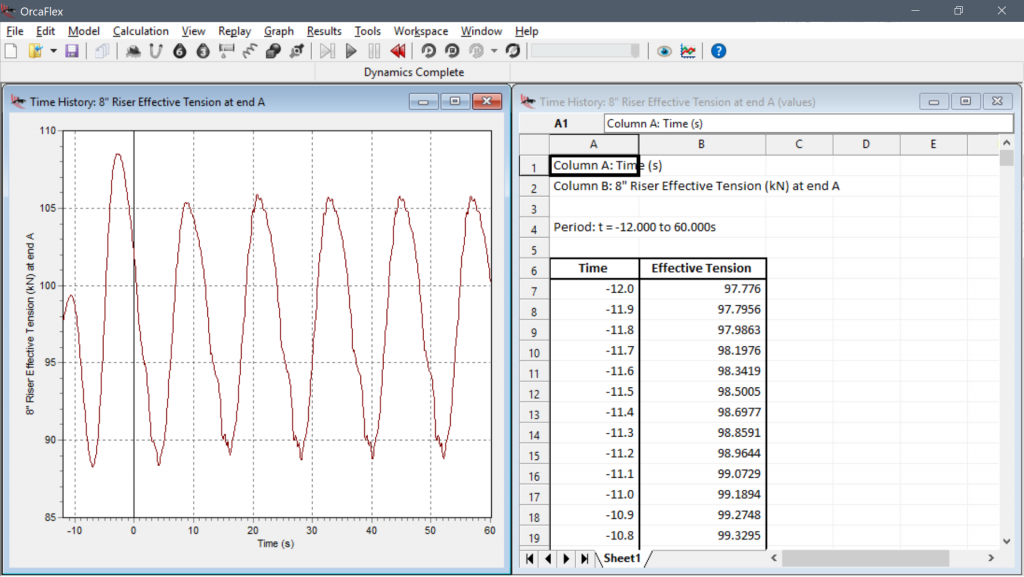1024x577 pixels.
Task: Open the Edit menu
Action: [x=45, y=31]
